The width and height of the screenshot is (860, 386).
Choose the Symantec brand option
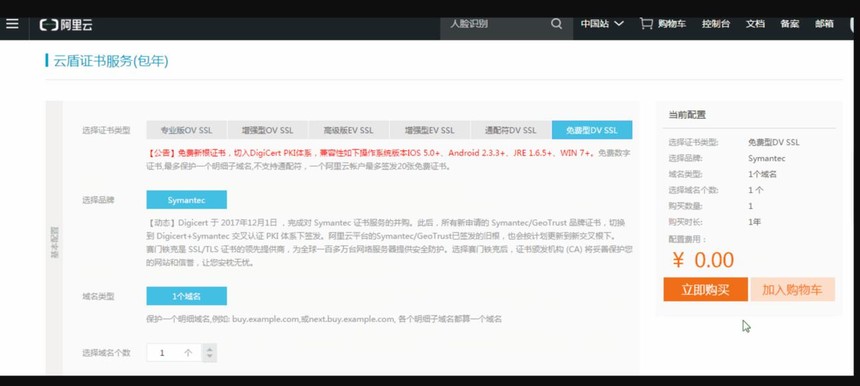pyautogui.click(x=186, y=200)
